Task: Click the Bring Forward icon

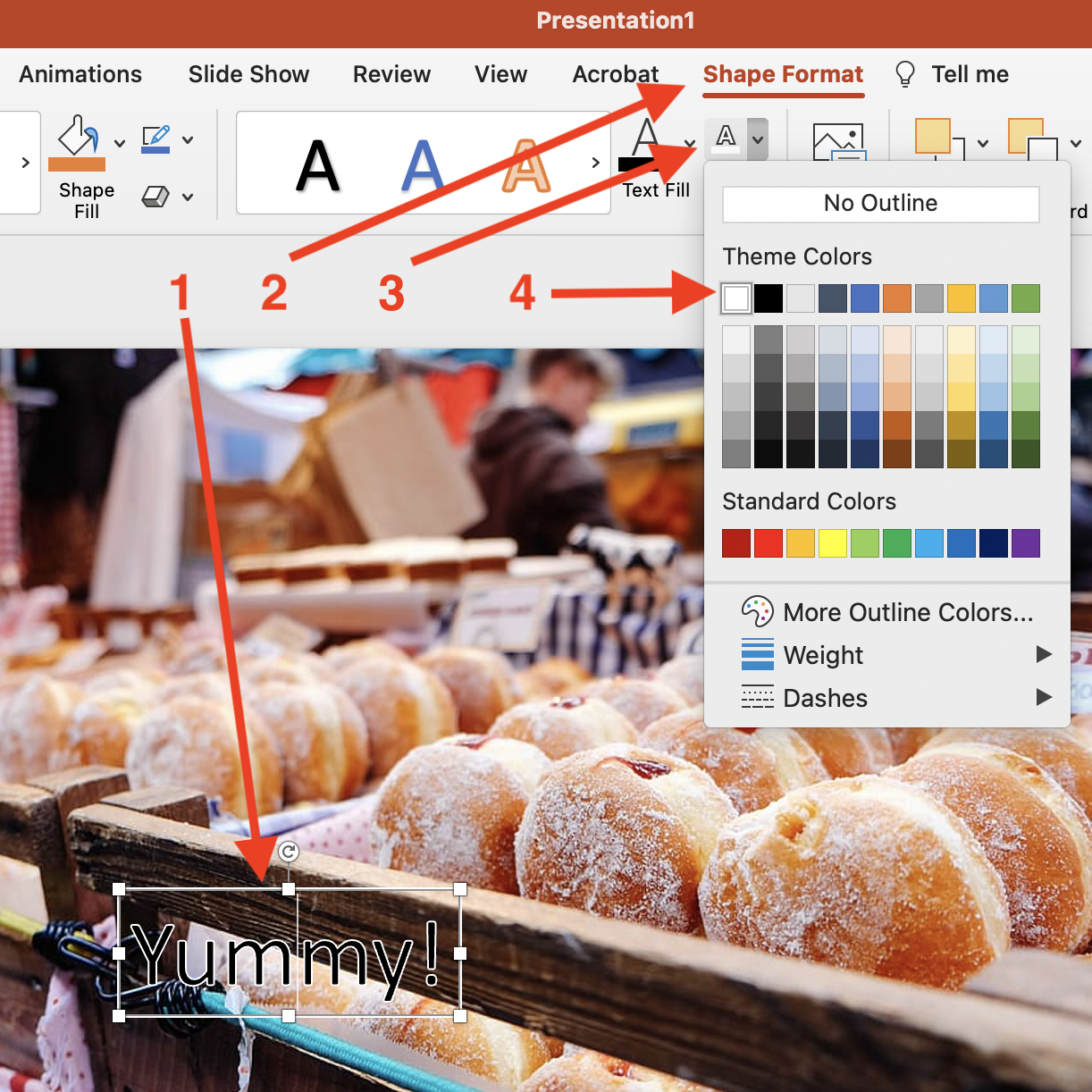Action: [x=940, y=141]
